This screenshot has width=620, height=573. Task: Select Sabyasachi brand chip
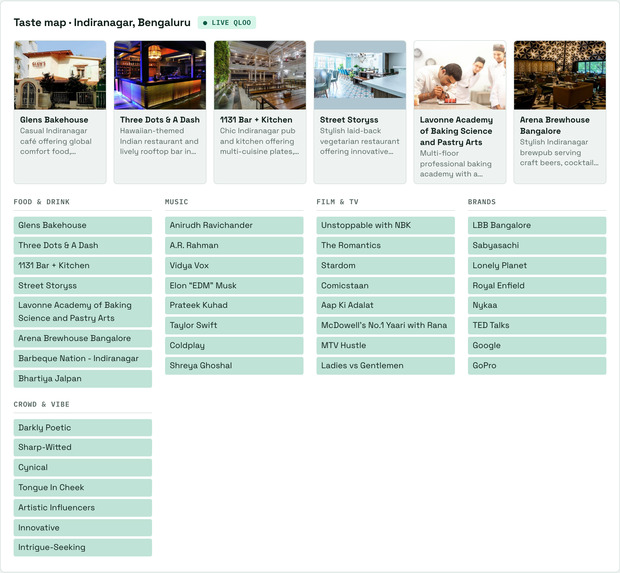click(537, 246)
